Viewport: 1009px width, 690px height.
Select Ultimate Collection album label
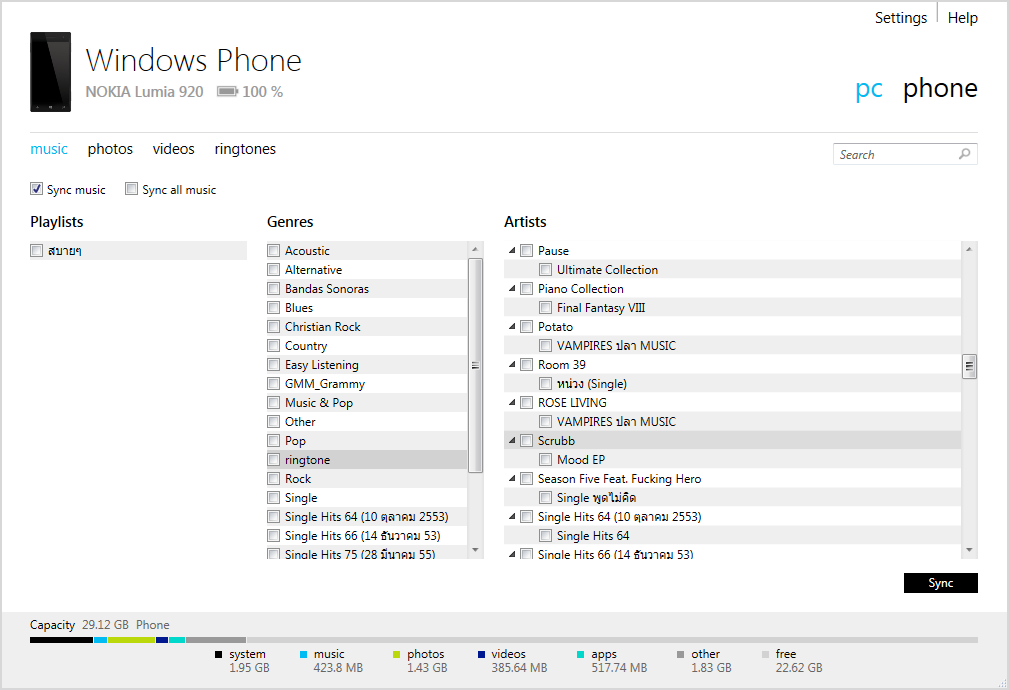(607, 270)
